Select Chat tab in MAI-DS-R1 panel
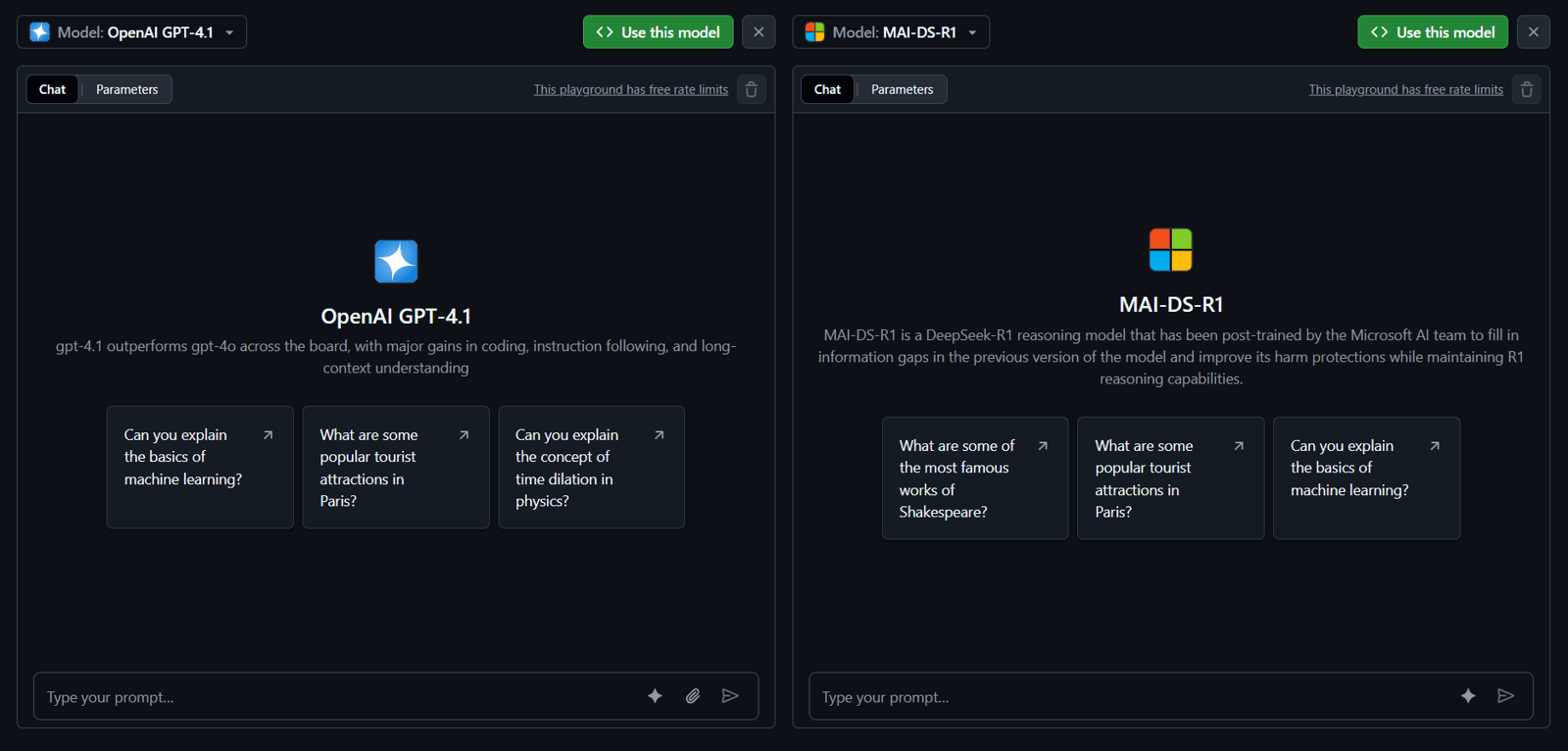 [x=827, y=89]
